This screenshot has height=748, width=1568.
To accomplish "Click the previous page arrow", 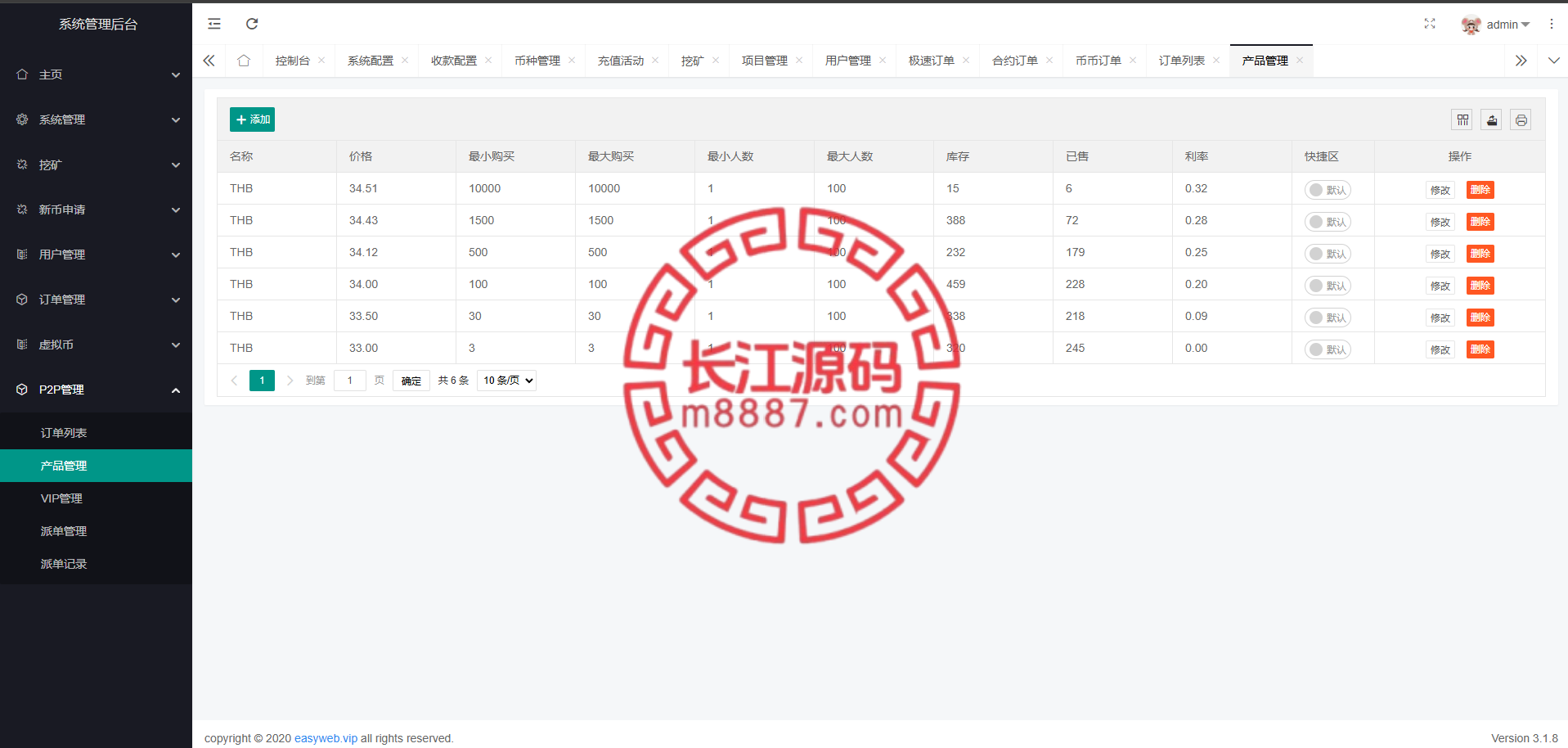I will 234,381.
